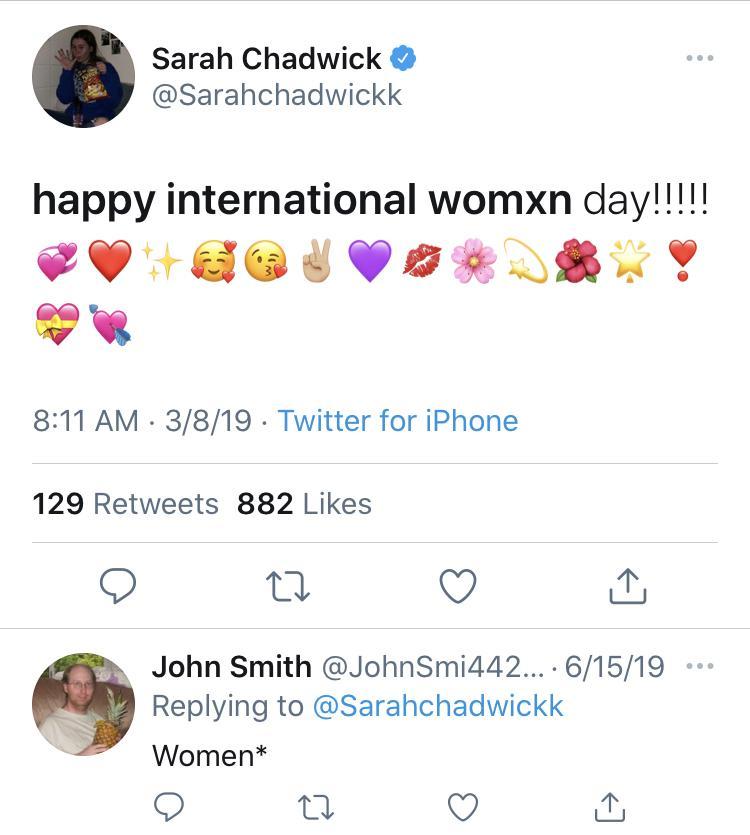Screen dimensions: 750x835
Task: Click the Twitter for iPhone link
Action: coord(398,421)
